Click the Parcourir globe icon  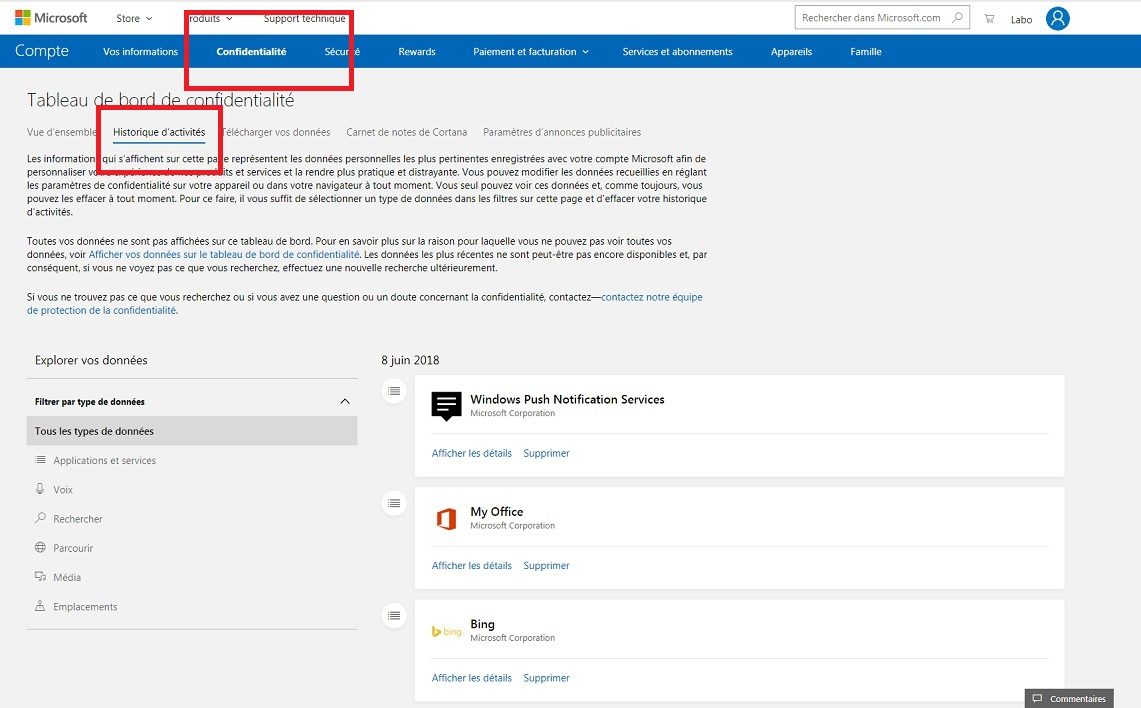coord(40,547)
